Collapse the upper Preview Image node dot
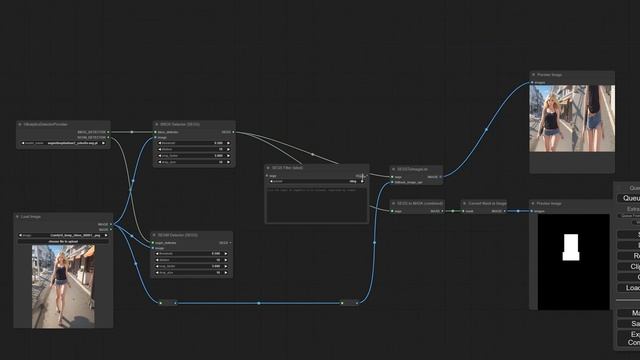640x360 pixels. pyautogui.click(x=533, y=75)
